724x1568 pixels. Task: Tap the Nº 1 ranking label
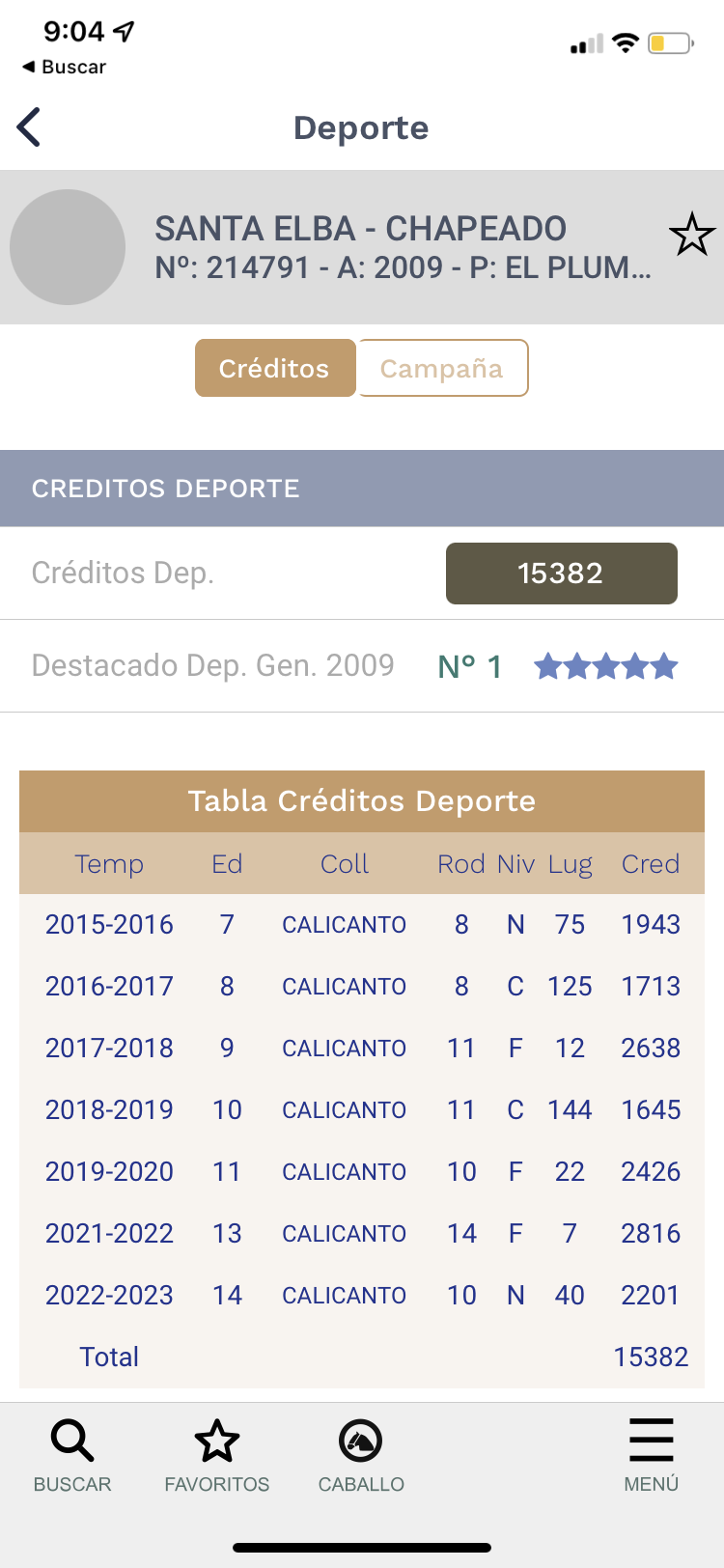(470, 666)
